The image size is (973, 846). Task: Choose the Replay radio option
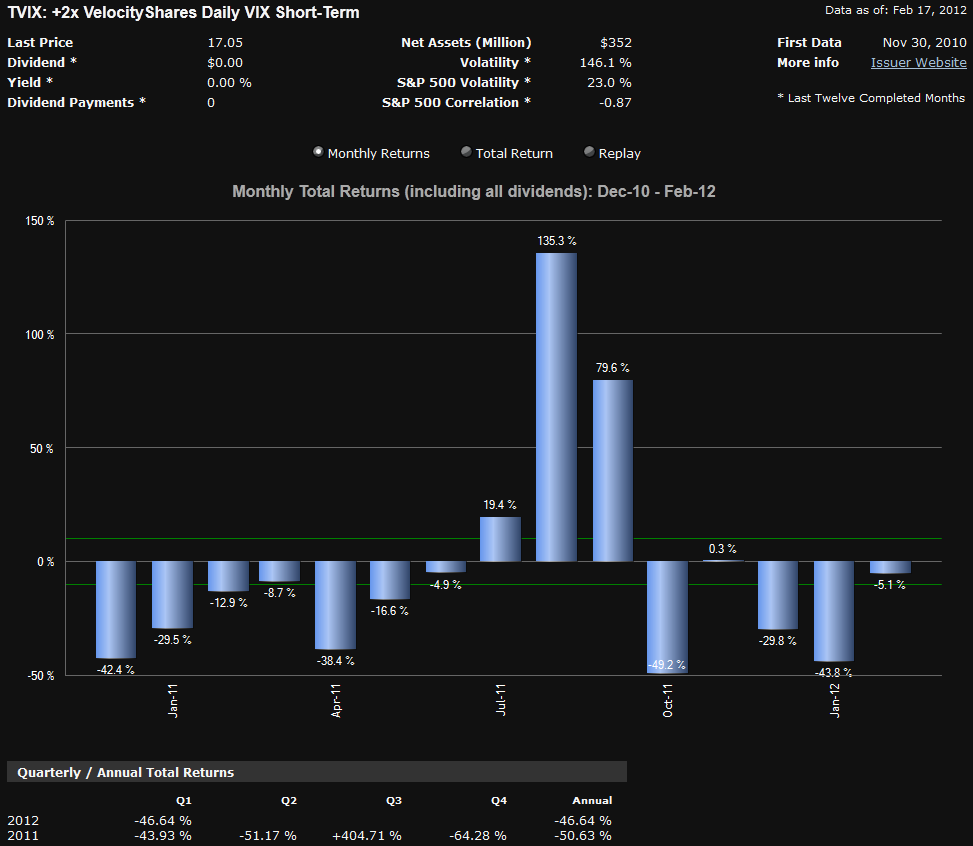pyautogui.click(x=589, y=152)
